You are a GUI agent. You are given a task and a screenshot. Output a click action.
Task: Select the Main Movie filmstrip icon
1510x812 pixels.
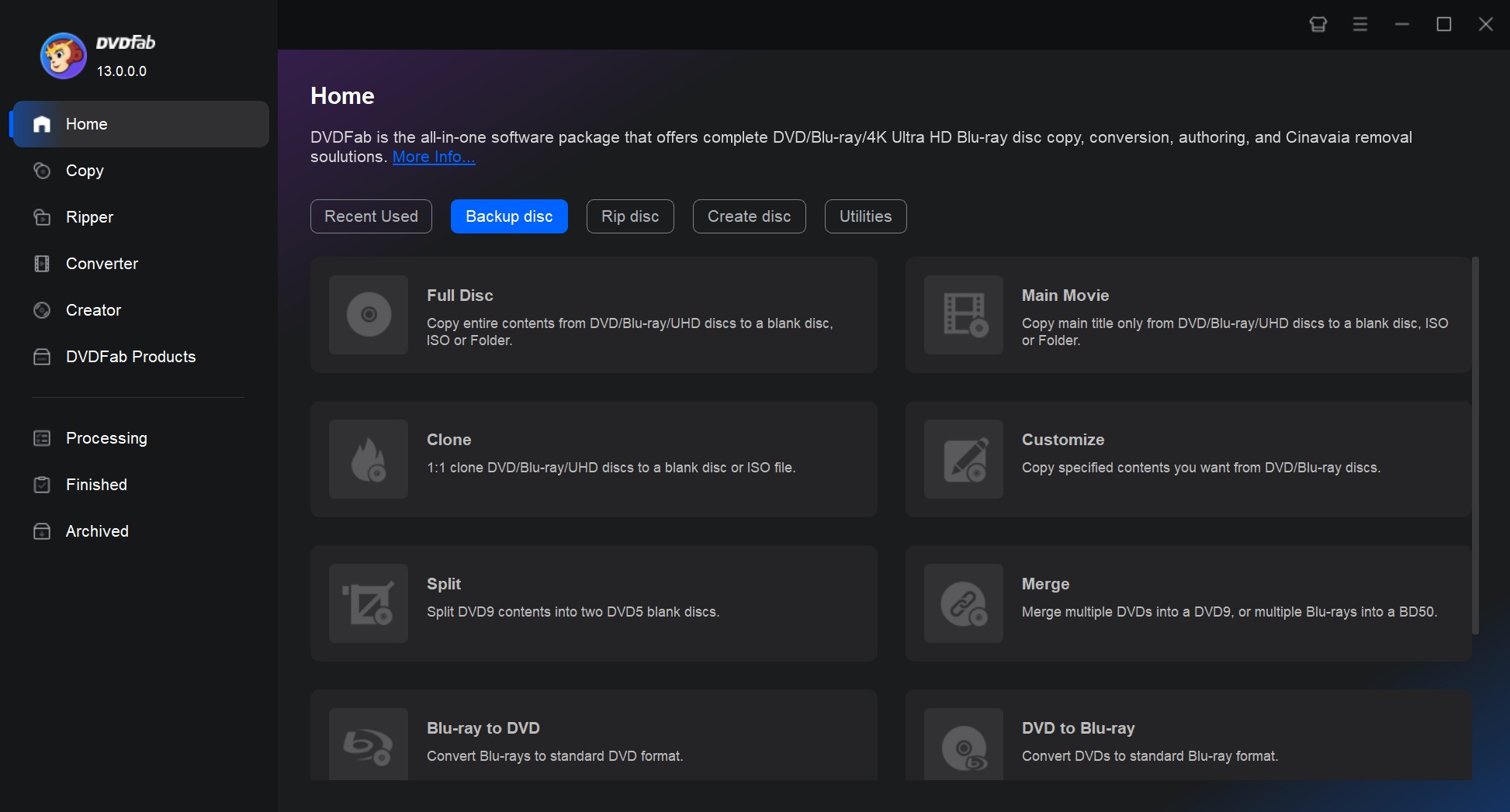[x=964, y=315]
